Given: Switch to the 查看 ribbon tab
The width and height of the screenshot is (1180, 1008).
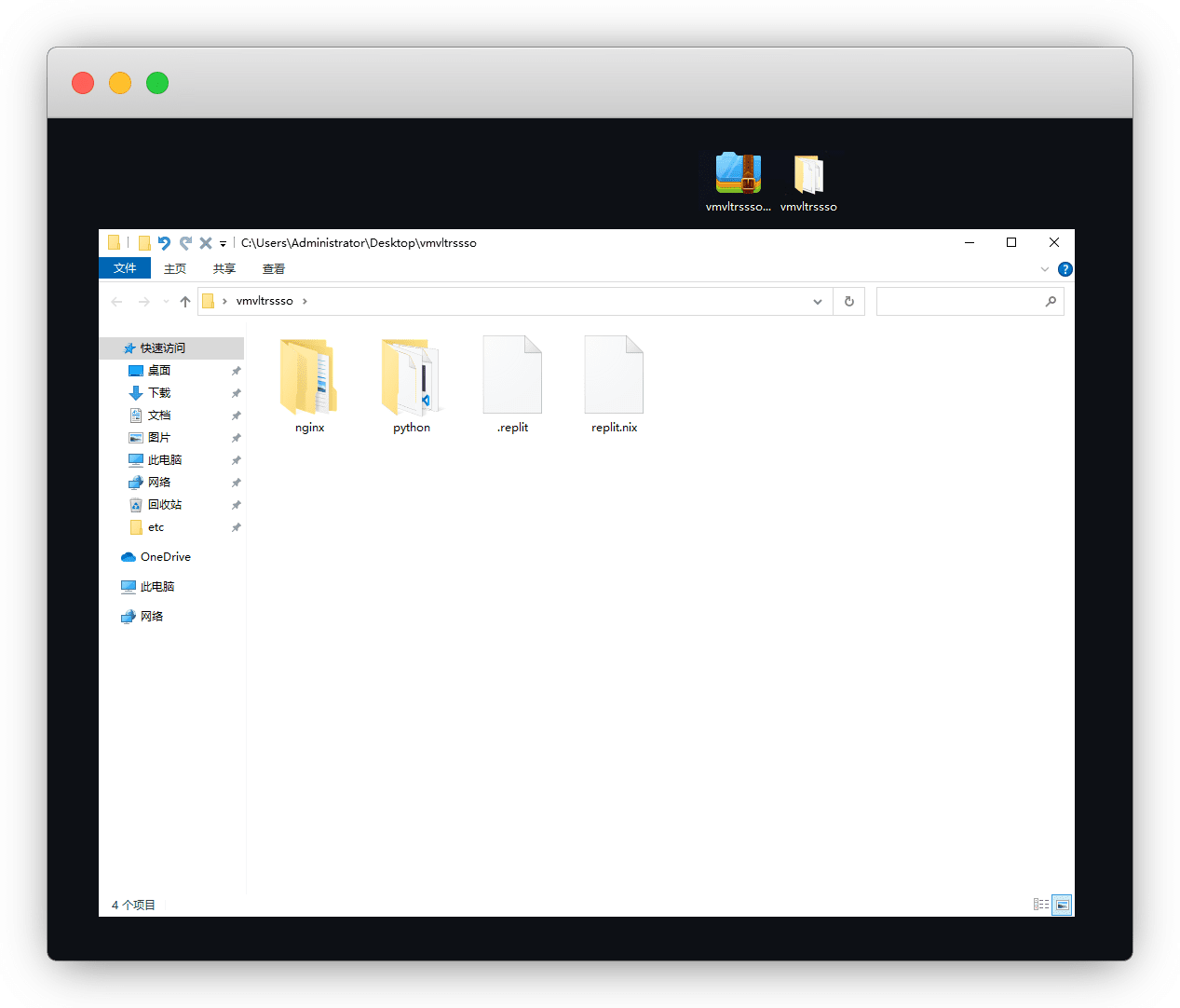Looking at the screenshot, I should click(x=274, y=269).
